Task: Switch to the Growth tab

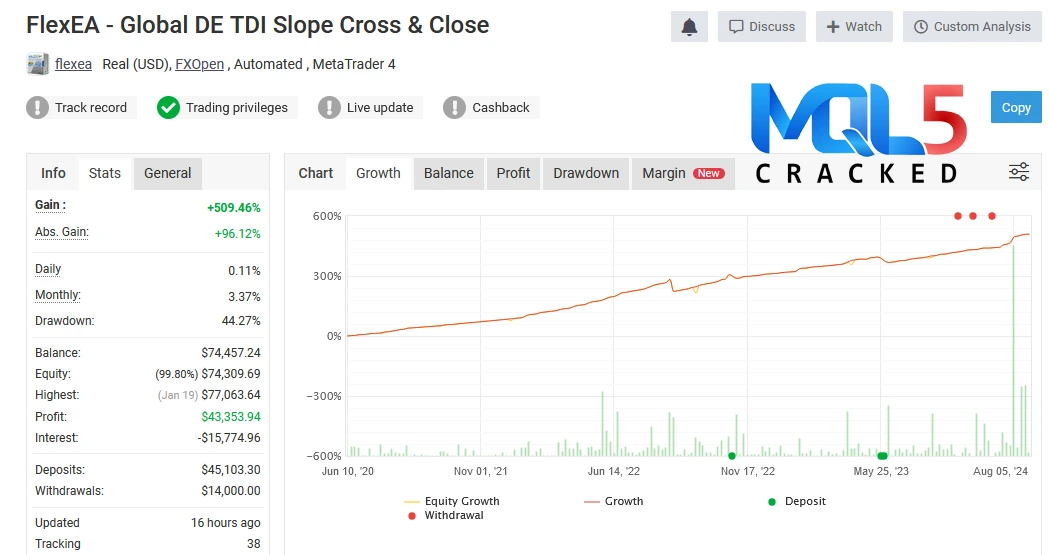Action: click(x=378, y=173)
